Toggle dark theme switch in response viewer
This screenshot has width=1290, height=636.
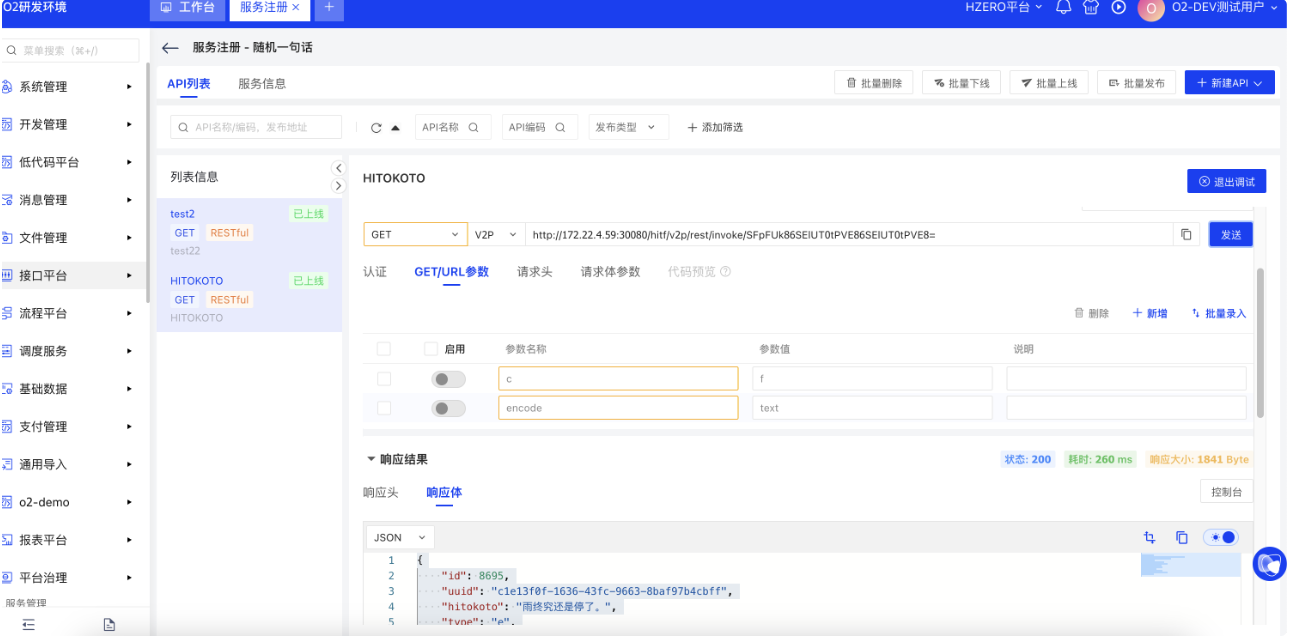pos(1220,537)
